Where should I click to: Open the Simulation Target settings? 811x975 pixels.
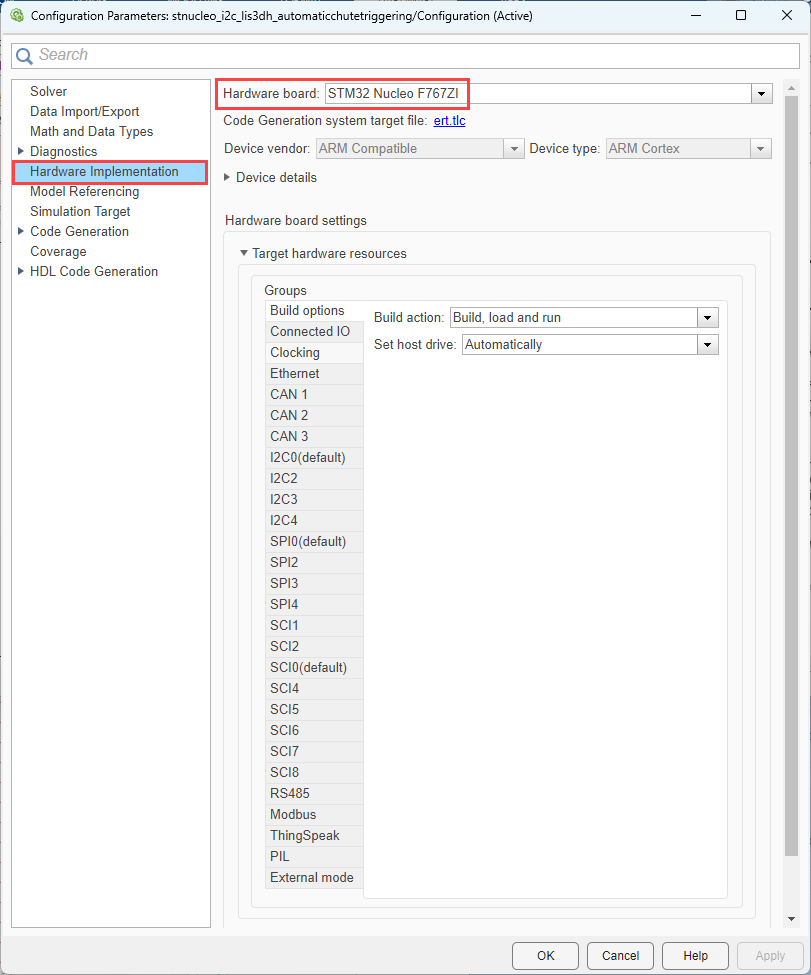pyautogui.click(x=80, y=211)
